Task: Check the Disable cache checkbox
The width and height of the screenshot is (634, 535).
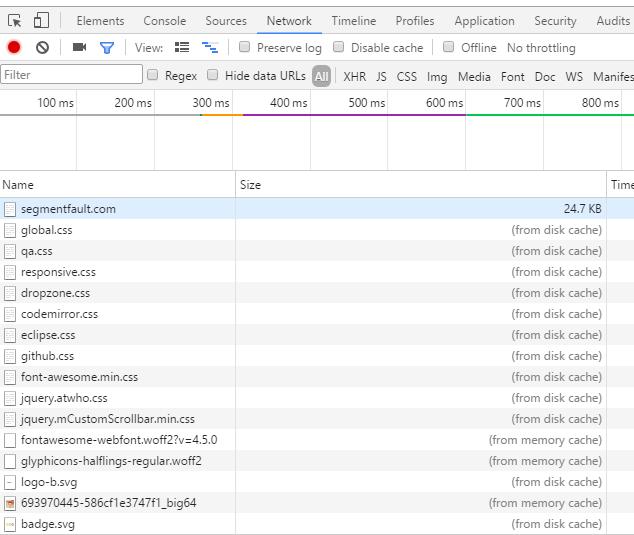Action: [x=339, y=47]
